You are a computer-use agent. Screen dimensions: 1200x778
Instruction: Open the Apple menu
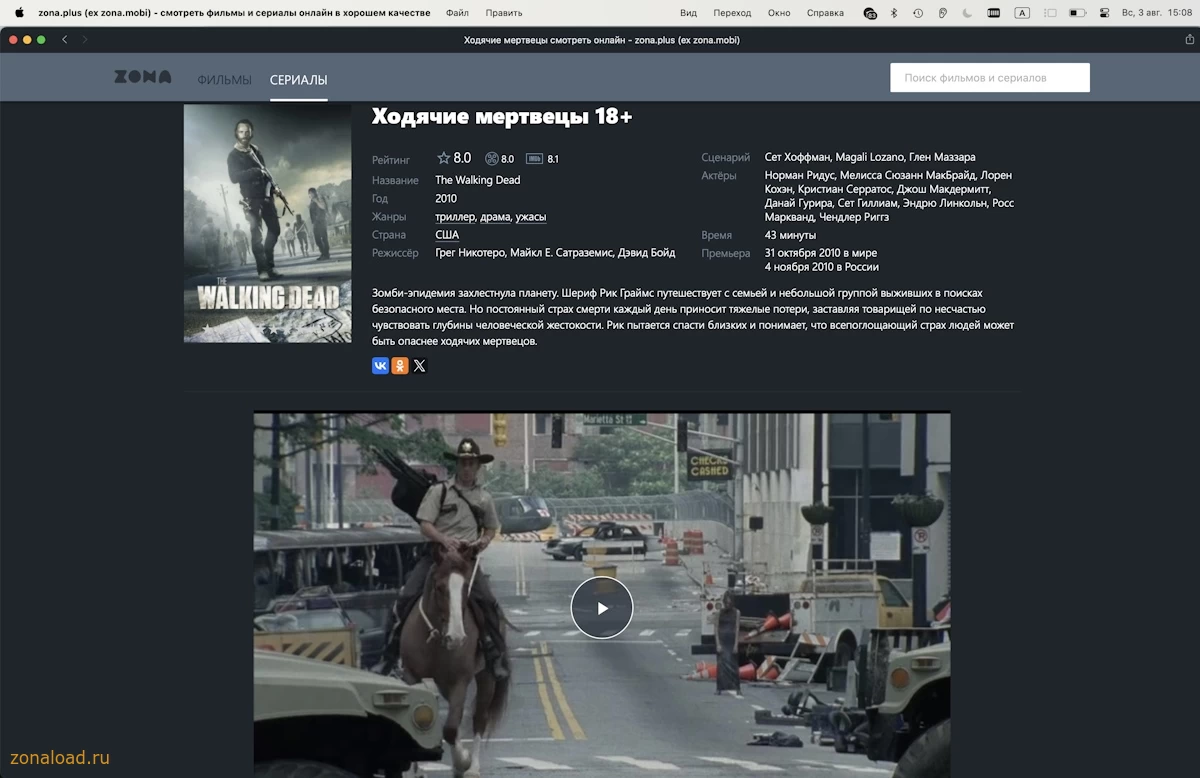tap(19, 13)
